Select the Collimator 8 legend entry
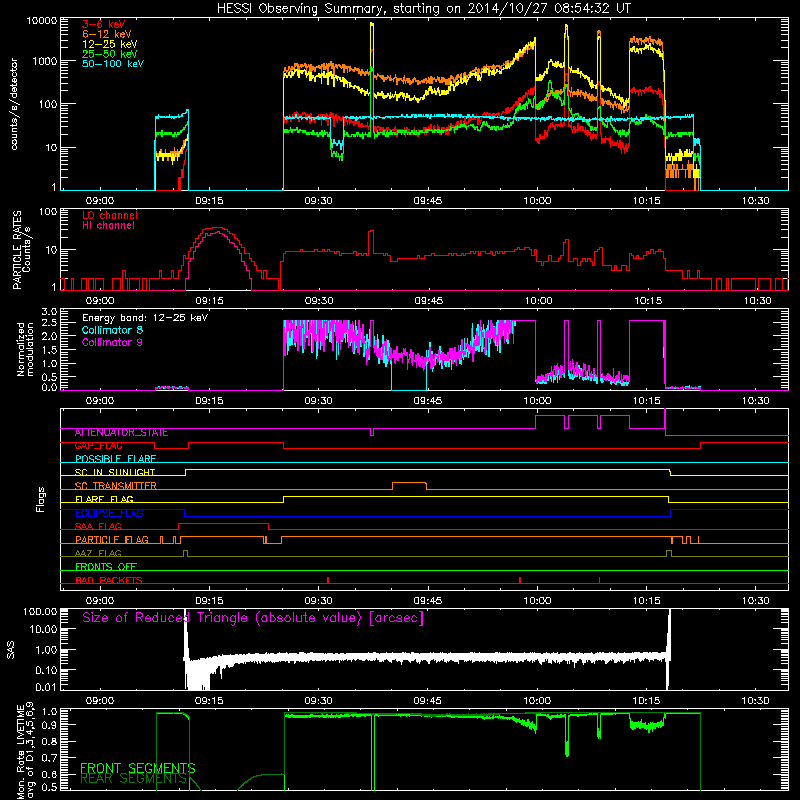 (112, 330)
